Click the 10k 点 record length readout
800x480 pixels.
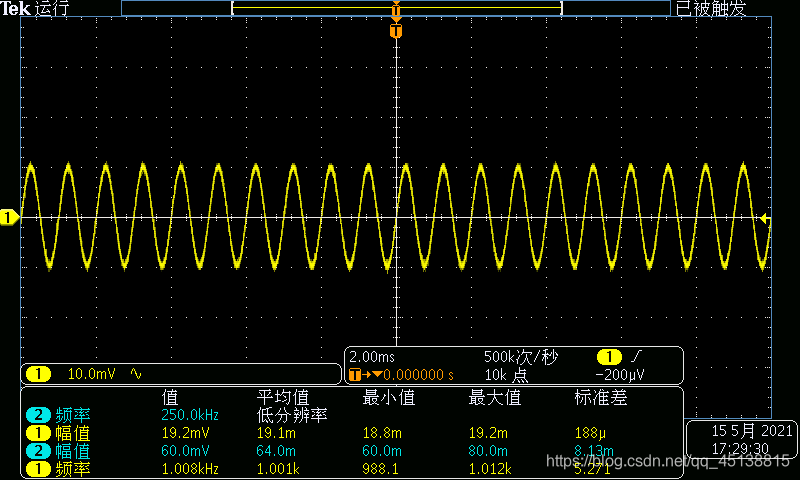tap(506, 375)
